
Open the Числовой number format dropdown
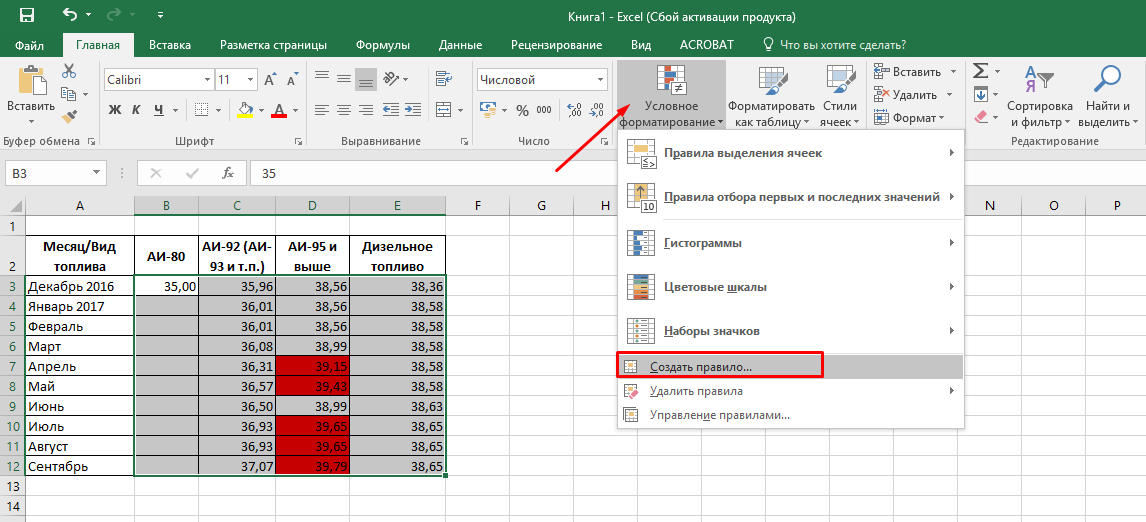pos(602,80)
